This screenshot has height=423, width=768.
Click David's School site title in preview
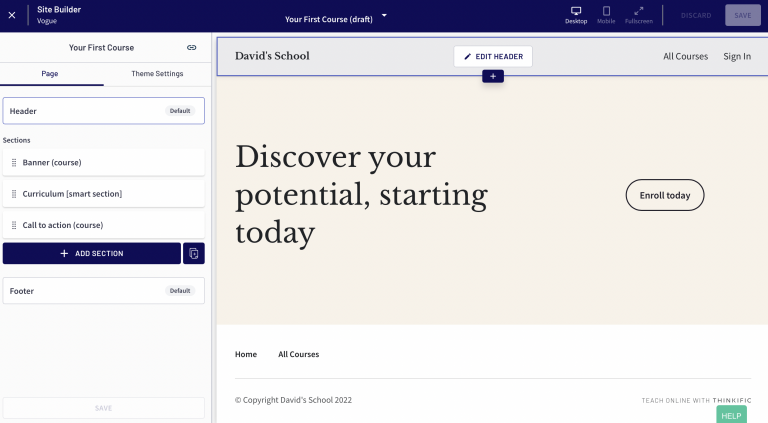tap(272, 56)
